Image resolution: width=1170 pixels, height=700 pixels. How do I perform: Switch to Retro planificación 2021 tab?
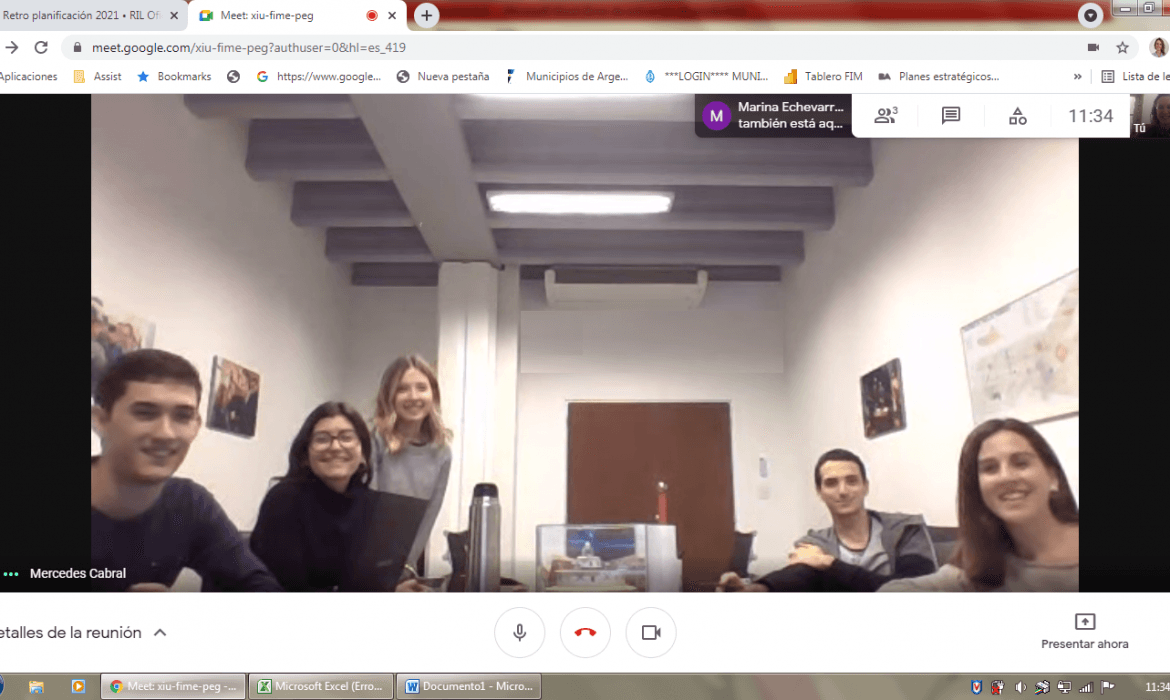click(85, 15)
